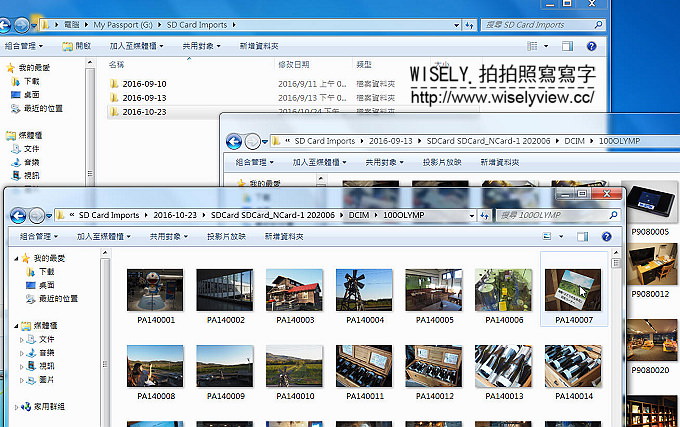The height and width of the screenshot is (427, 680).
Task: Open 加入至媒體櫃 menu in front window
Action: point(104,237)
